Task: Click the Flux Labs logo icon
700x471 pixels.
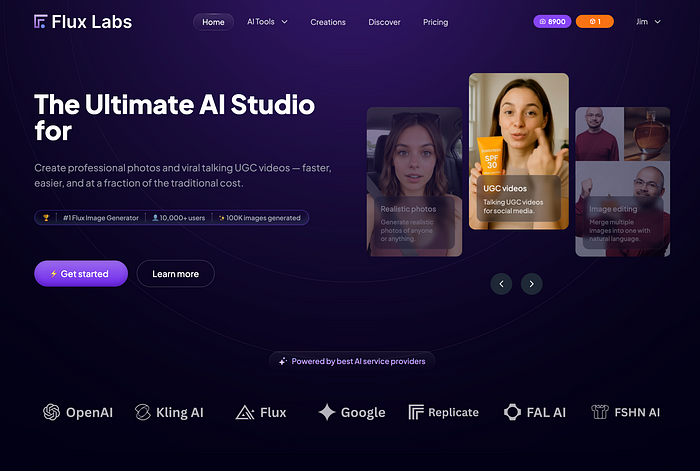Action: click(40, 21)
